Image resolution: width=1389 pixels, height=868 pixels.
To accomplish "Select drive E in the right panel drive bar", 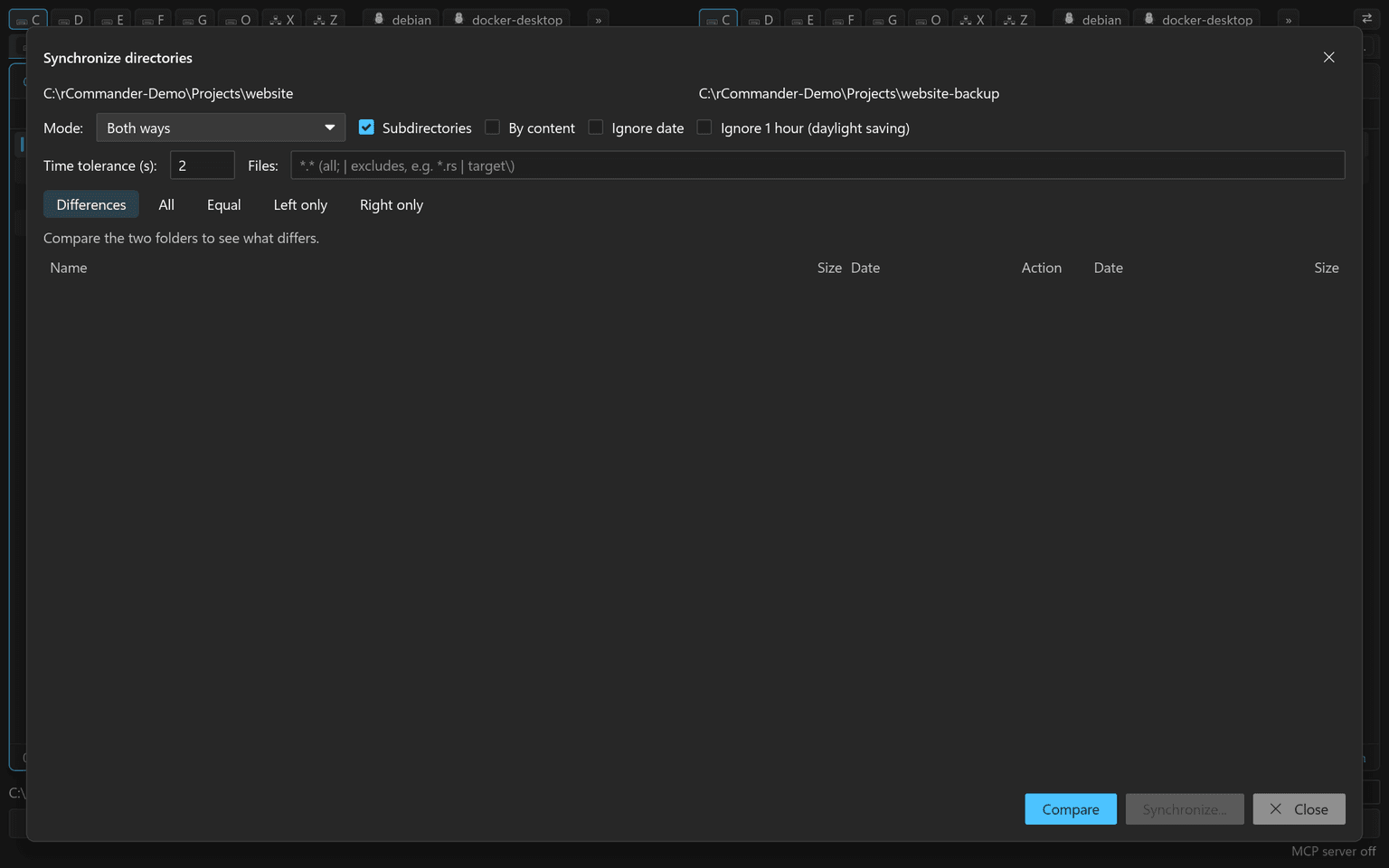I will (x=802, y=19).
